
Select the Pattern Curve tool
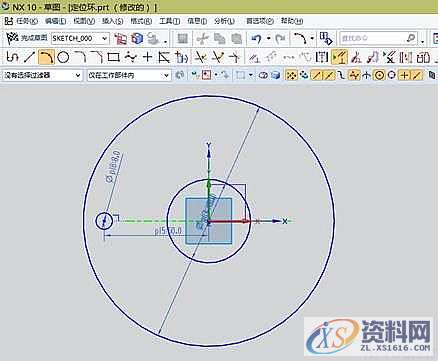(181, 57)
